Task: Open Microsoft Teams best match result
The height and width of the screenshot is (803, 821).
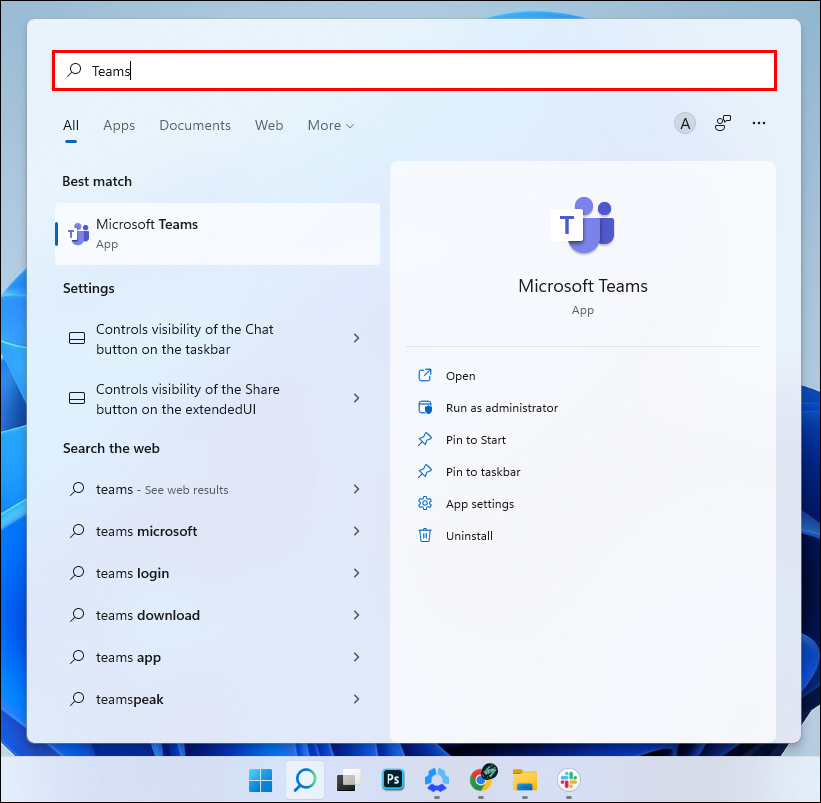Action: 217,234
